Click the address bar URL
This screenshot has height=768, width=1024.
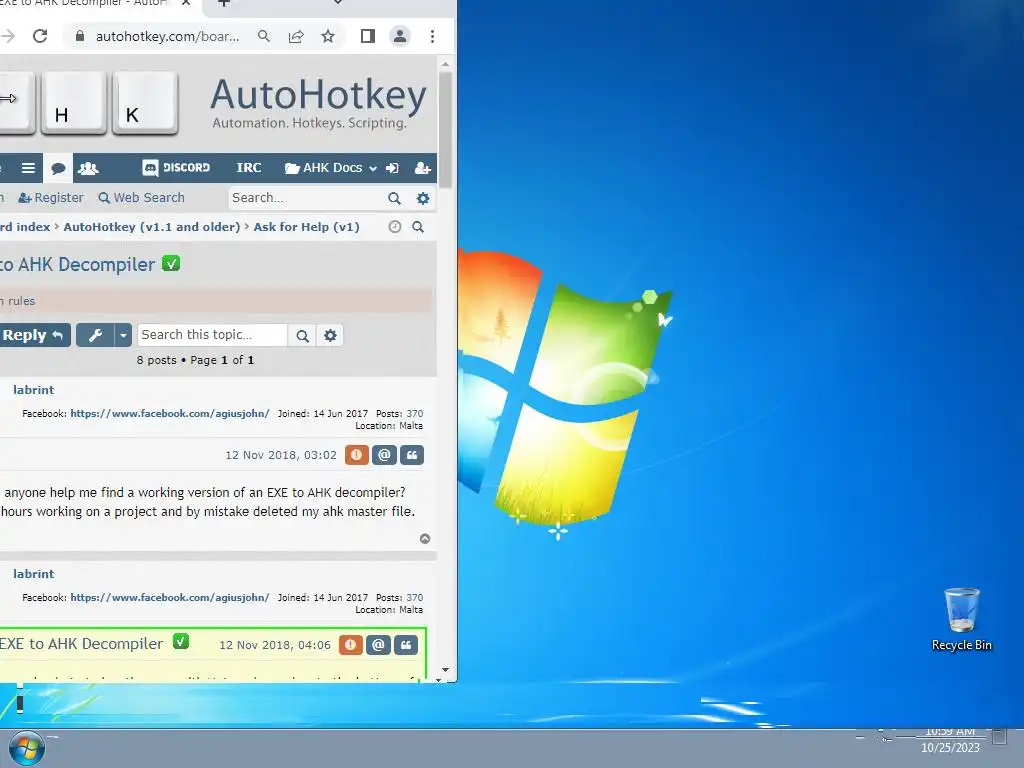pos(167,36)
